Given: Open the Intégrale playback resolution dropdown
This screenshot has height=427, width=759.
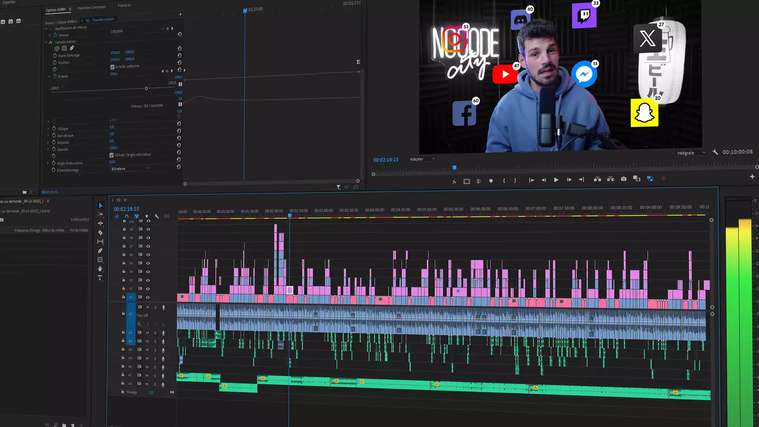Looking at the screenshot, I should [x=691, y=153].
